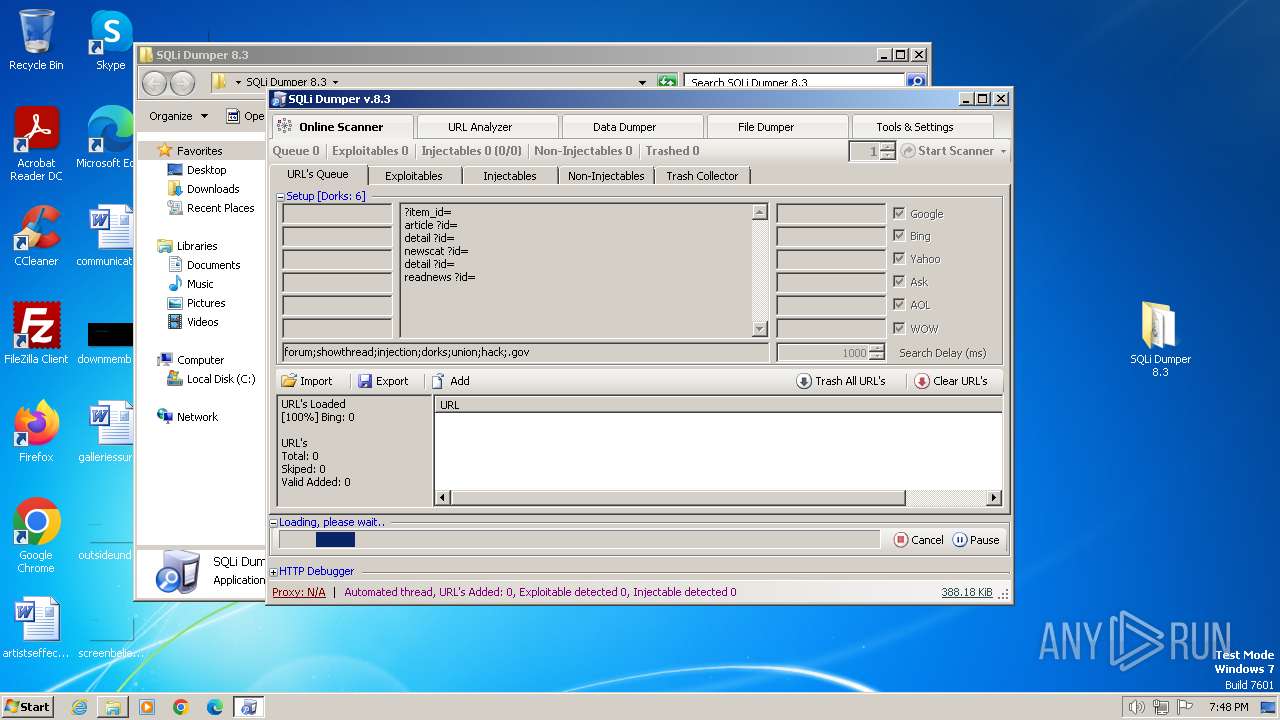Select Favorites in Explorer navigation pane

pos(199,151)
